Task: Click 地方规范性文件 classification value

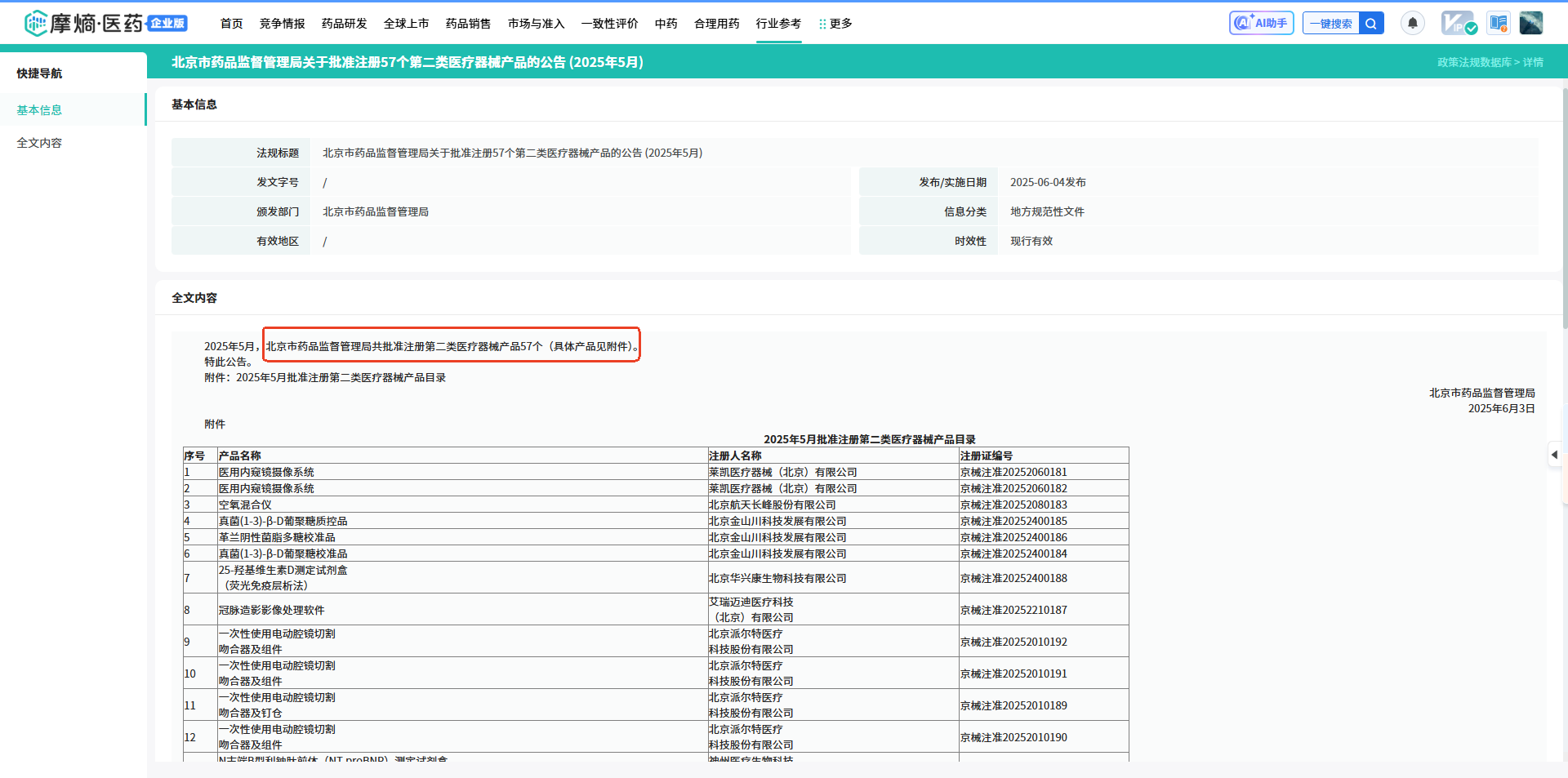Action: pyautogui.click(x=1047, y=211)
